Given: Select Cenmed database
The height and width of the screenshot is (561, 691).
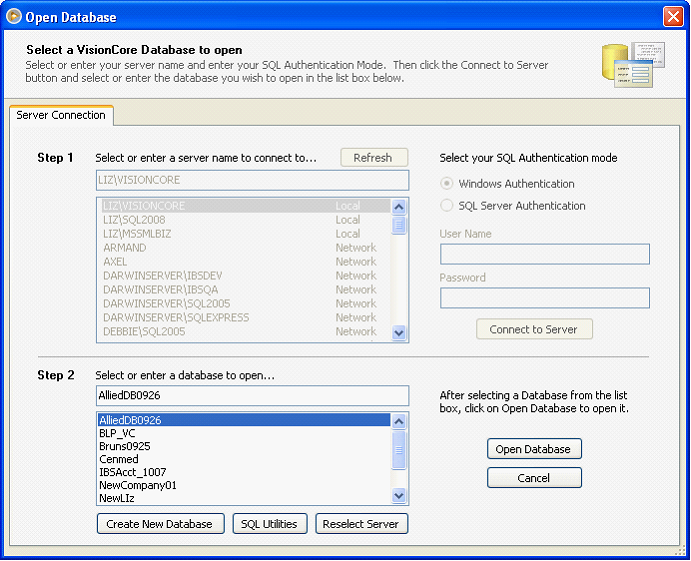Looking at the screenshot, I should pyautogui.click(x=244, y=459).
